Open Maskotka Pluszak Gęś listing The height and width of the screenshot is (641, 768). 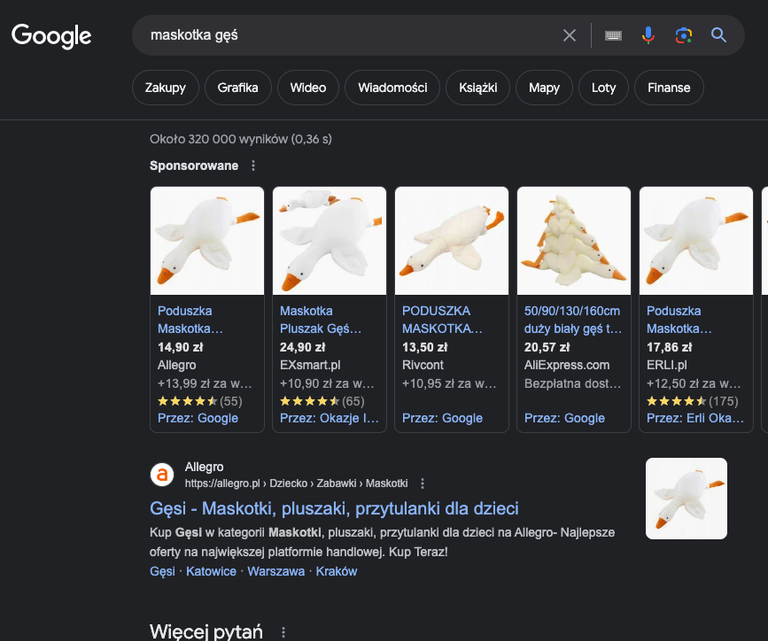pos(321,320)
